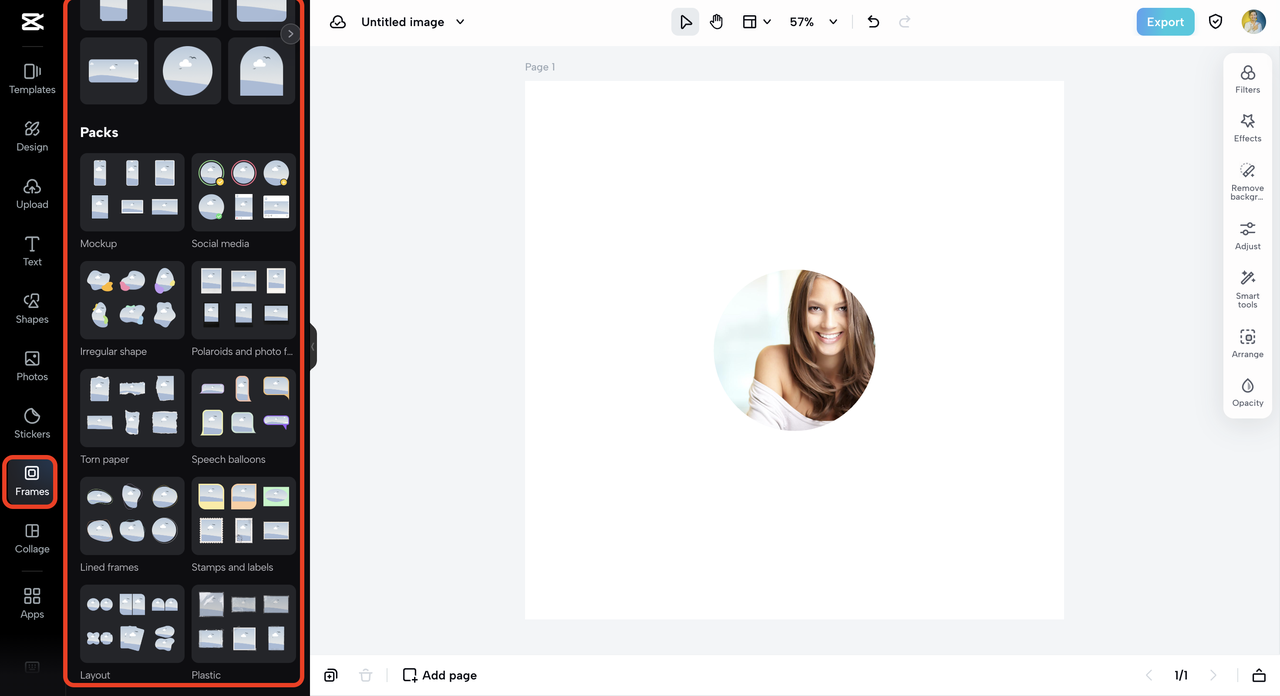This screenshot has width=1280, height=696.
Task: Select the rounded rectangle frame thumbnail
Action: coord(113,71)
